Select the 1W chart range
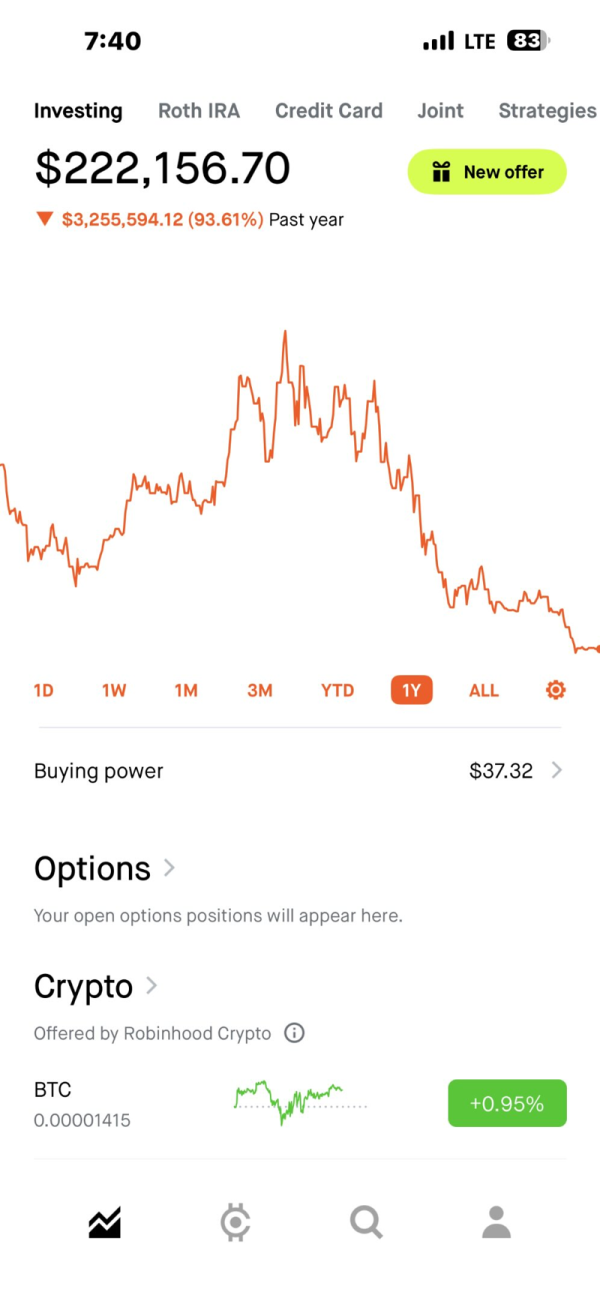Viewport: 600px width, 1301px height. tap(114, 690)
